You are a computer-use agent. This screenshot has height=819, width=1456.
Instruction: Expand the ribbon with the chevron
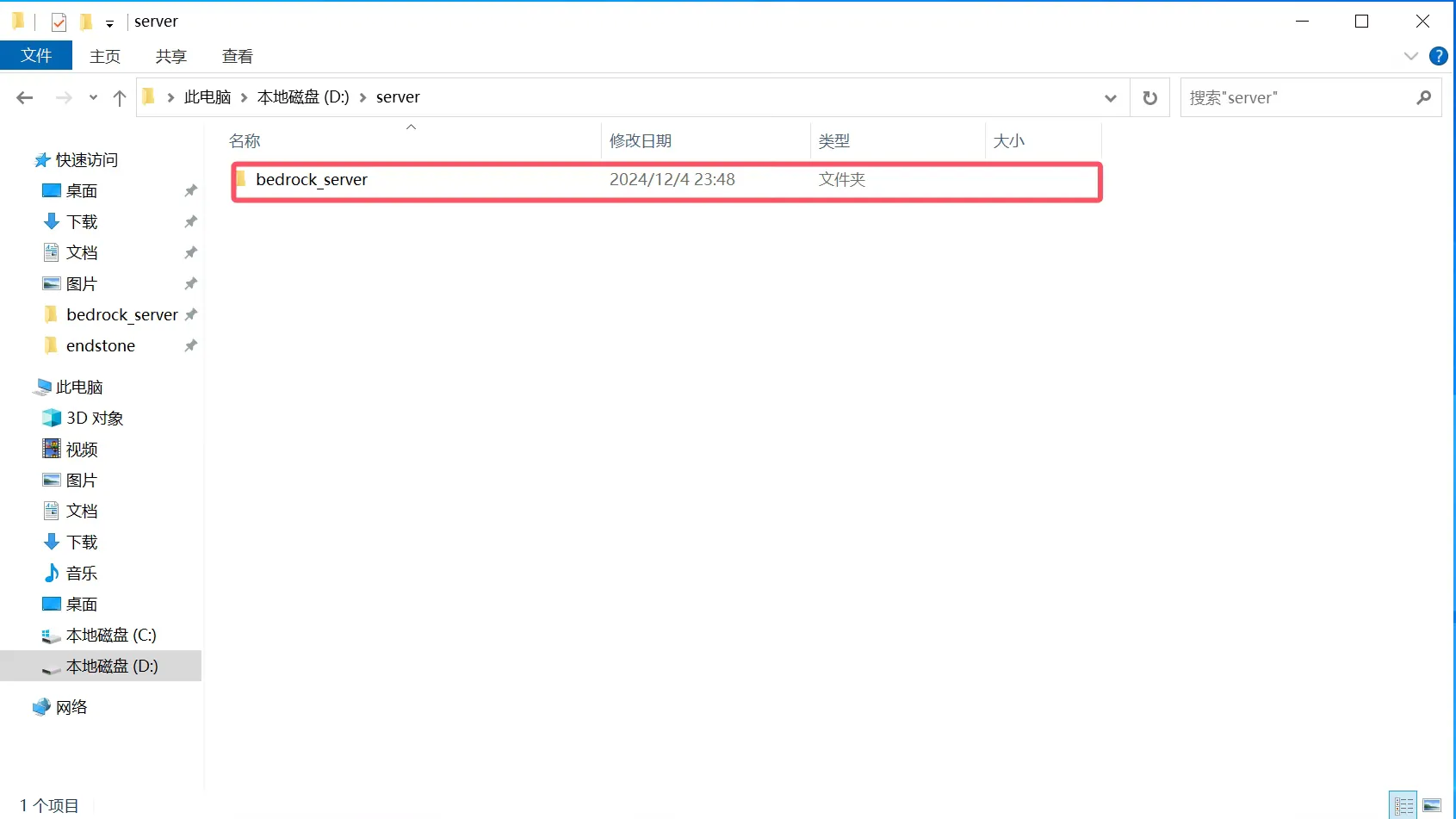tap(1410, 56)
